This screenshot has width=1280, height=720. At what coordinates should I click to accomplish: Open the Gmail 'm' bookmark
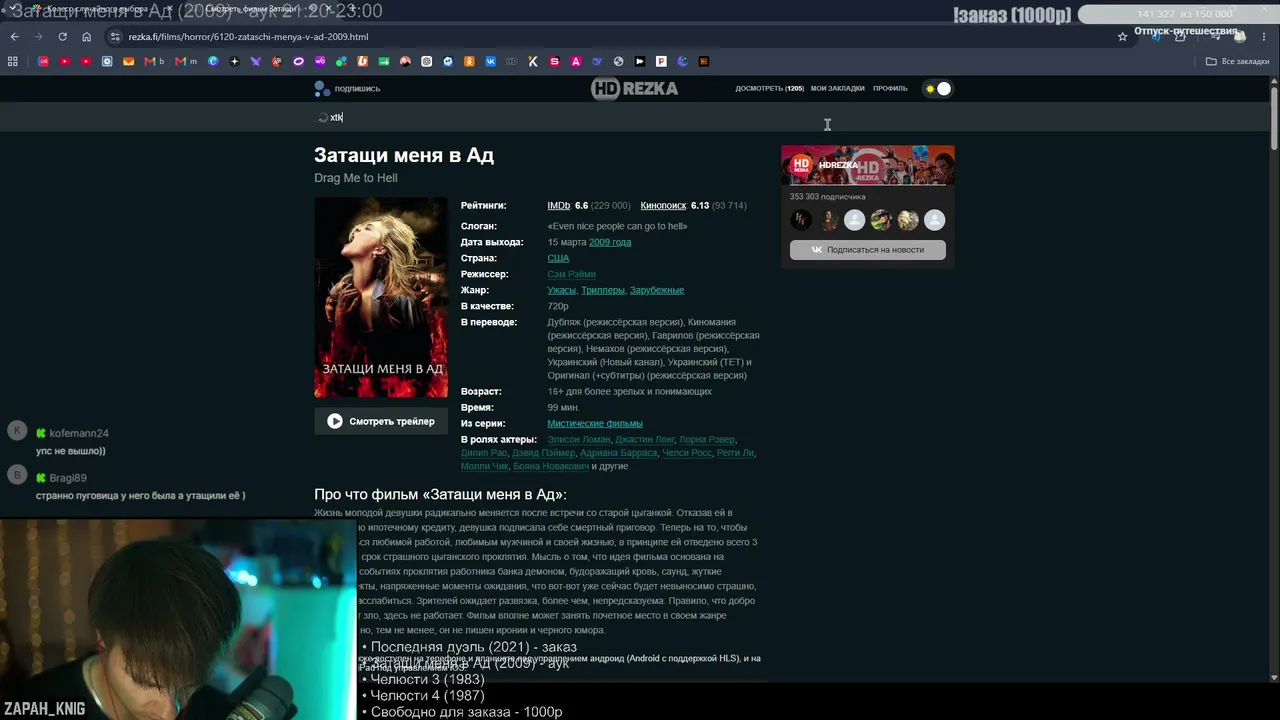tap(186, 61)
